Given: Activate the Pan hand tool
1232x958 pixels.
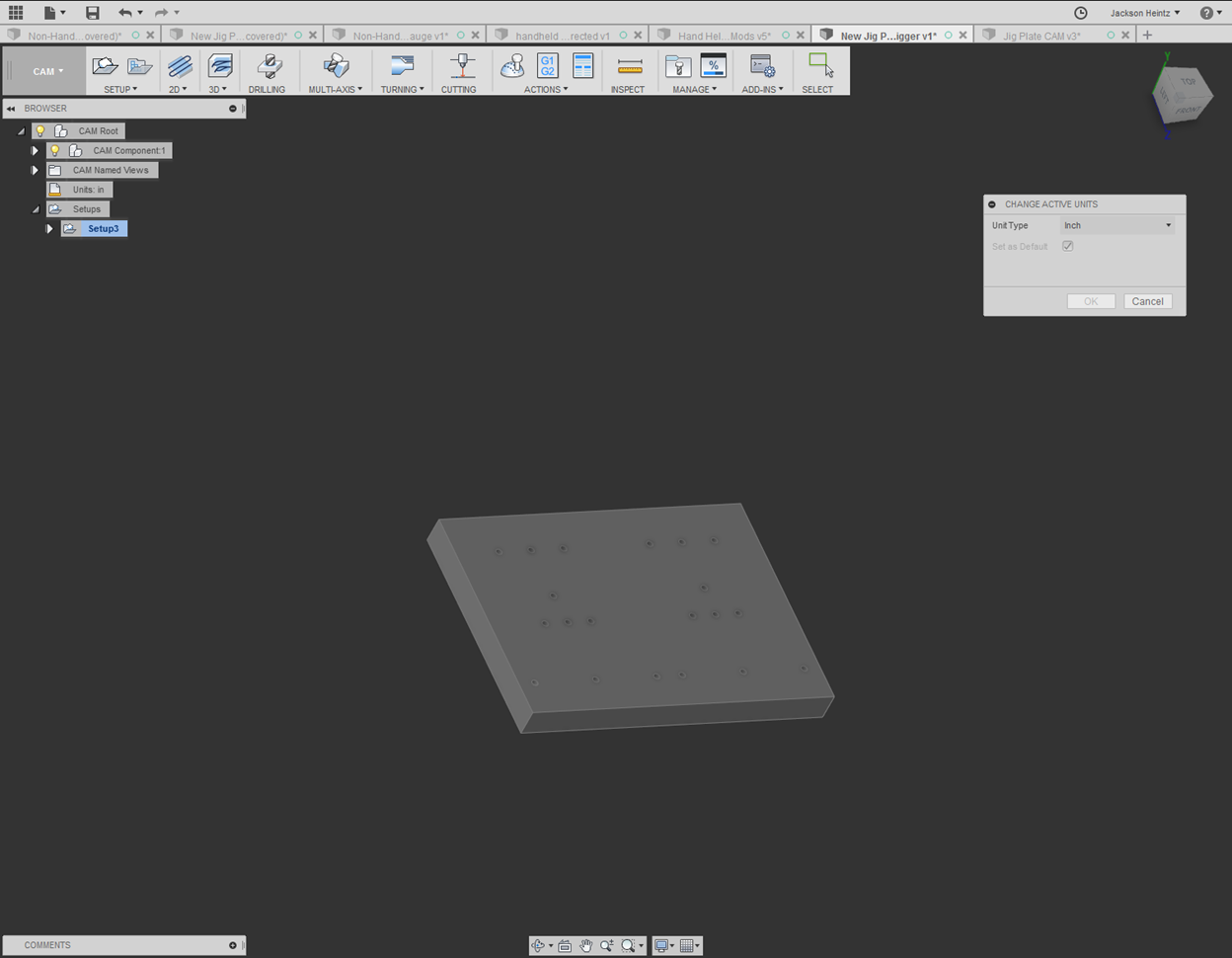Looking at the screenshot, I should 585,945.
